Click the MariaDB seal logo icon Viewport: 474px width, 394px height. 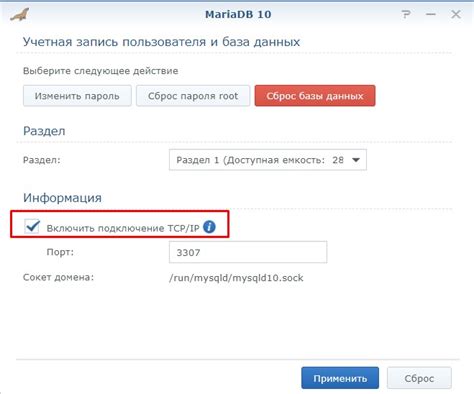[x=20, y=15]
